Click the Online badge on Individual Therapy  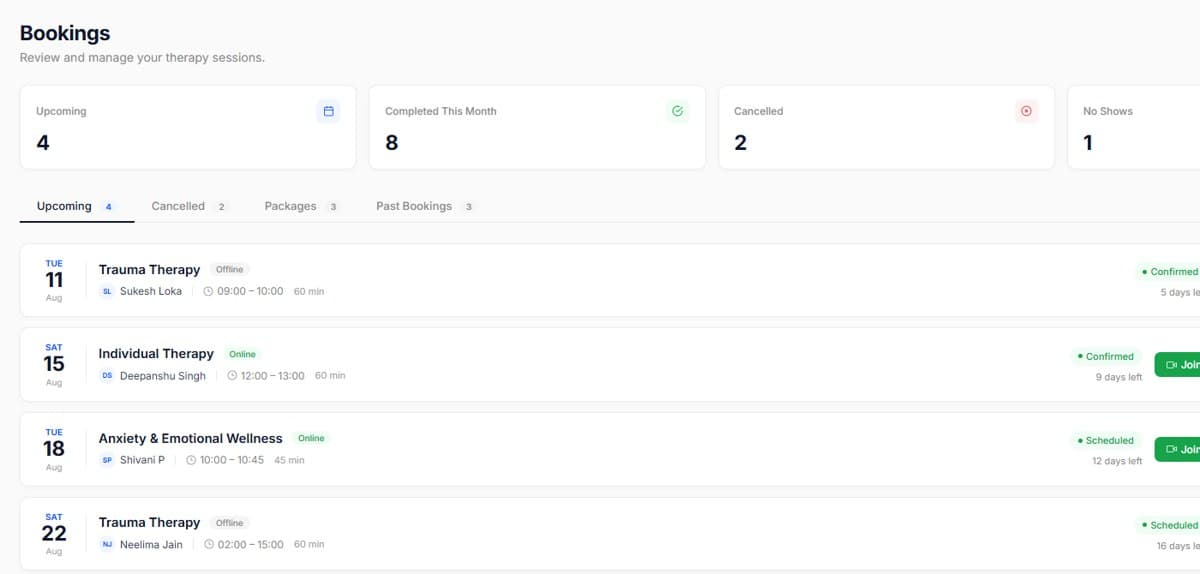pos(242,354)
